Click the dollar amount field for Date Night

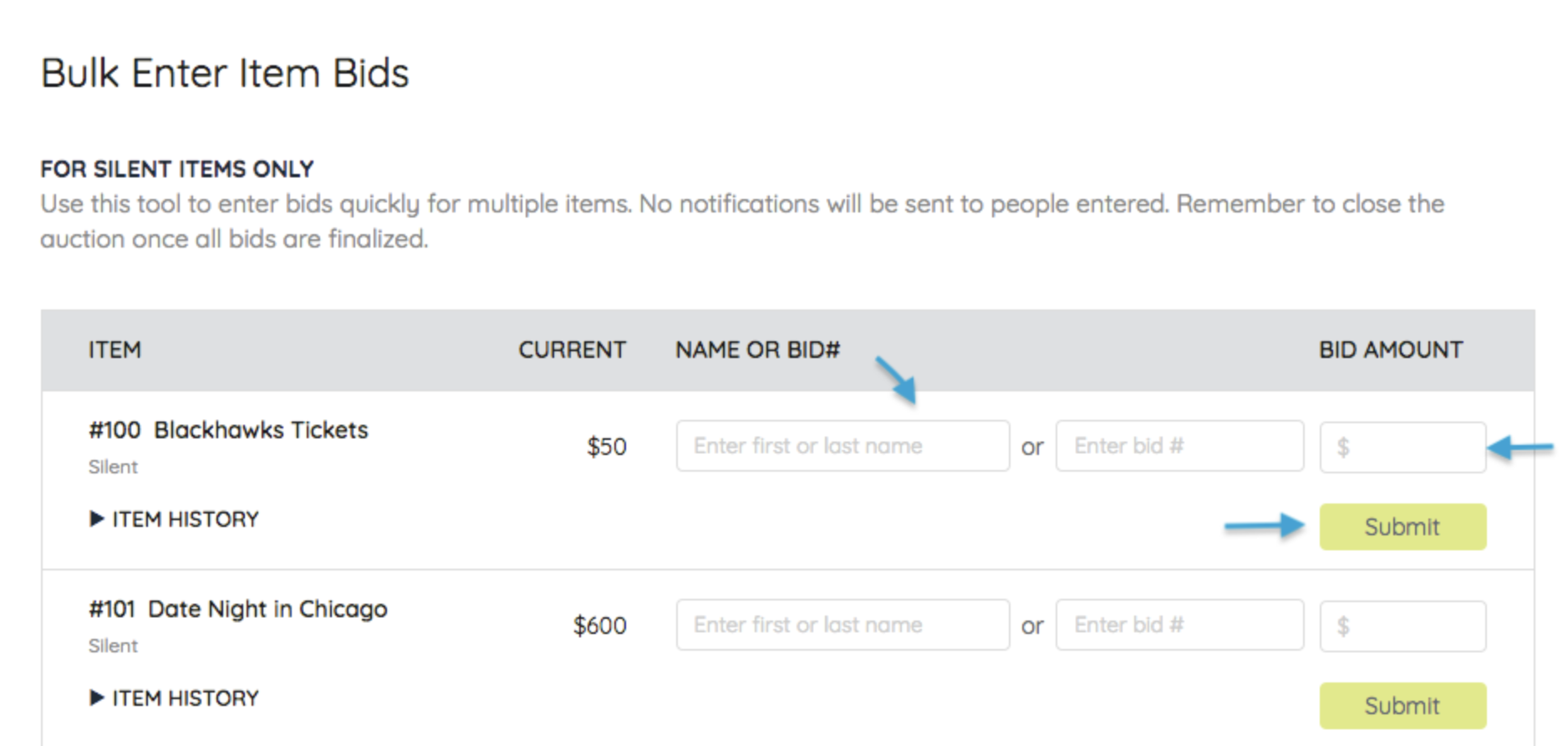pyautogui.click(x=1402, y=626)
